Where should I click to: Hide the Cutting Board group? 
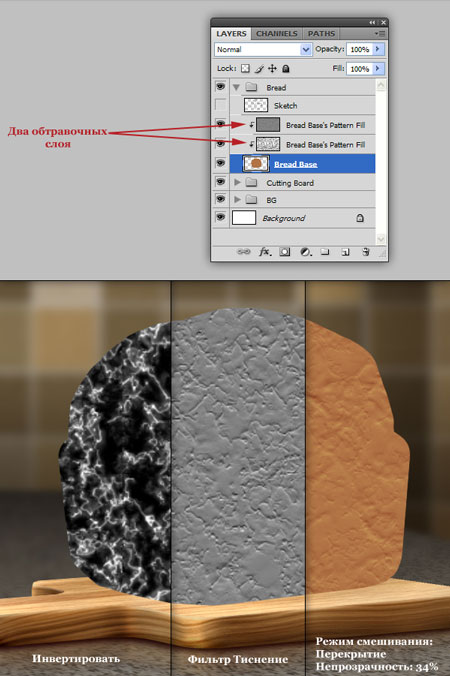[x=221, y=182]
